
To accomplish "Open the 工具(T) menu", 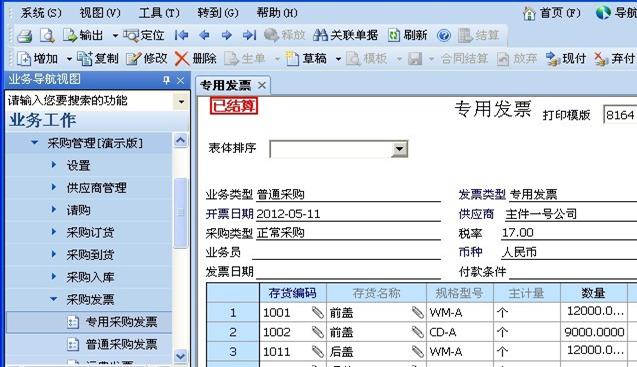I will 159,13.
